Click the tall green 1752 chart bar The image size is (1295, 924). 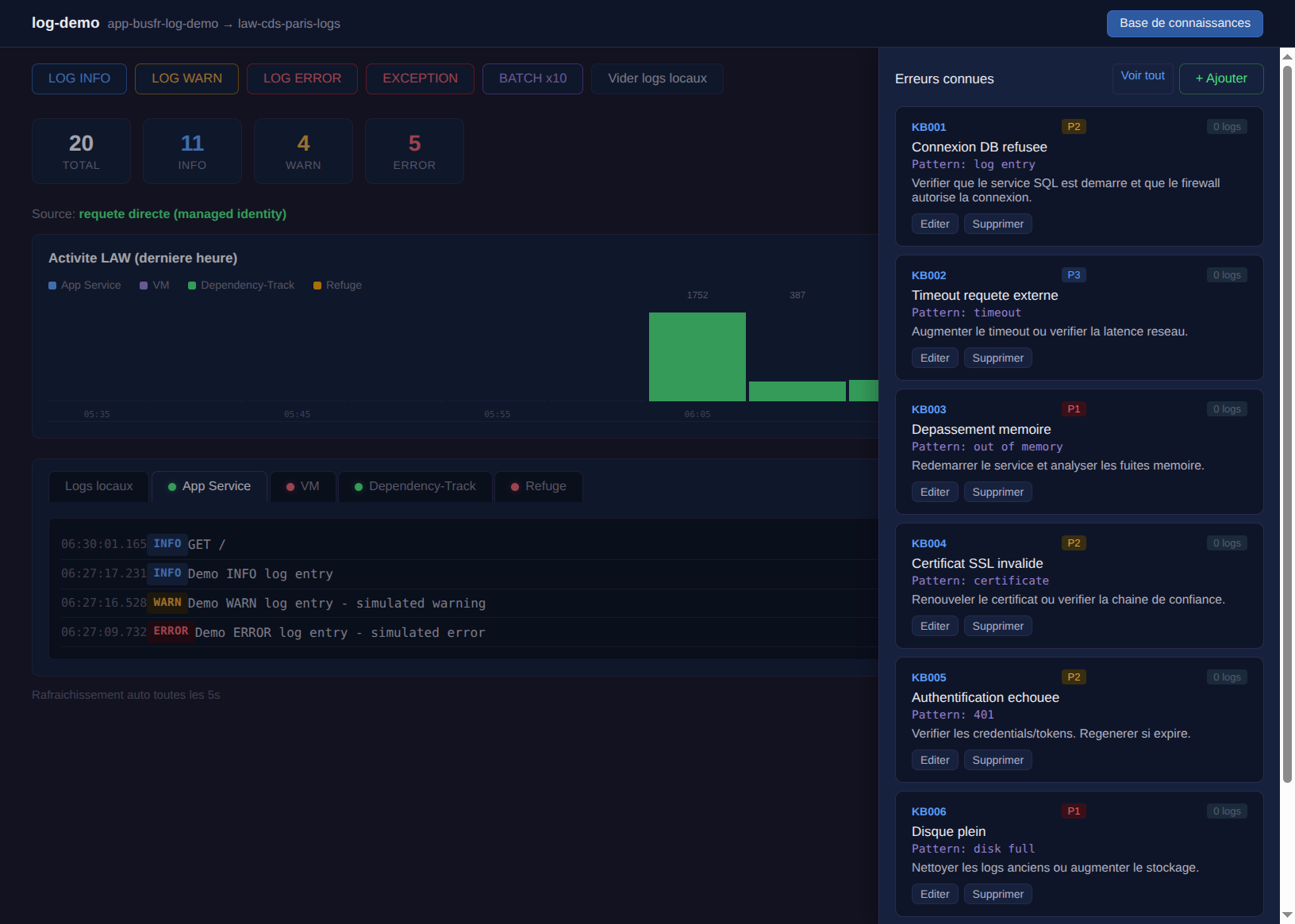pos(697,357)
